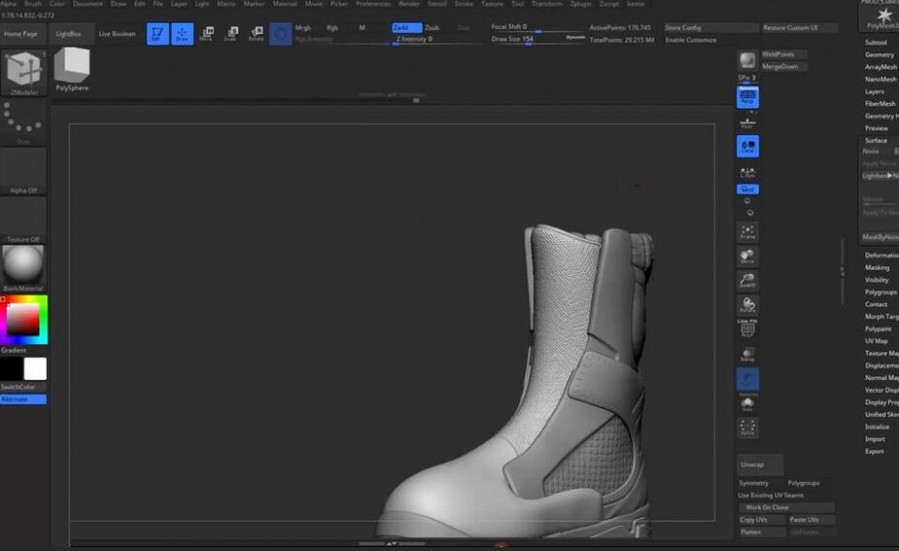The height and width of the screenshot is (551, 899).
Task: Click the Unwrap button
Action: [x=759, y=464]
